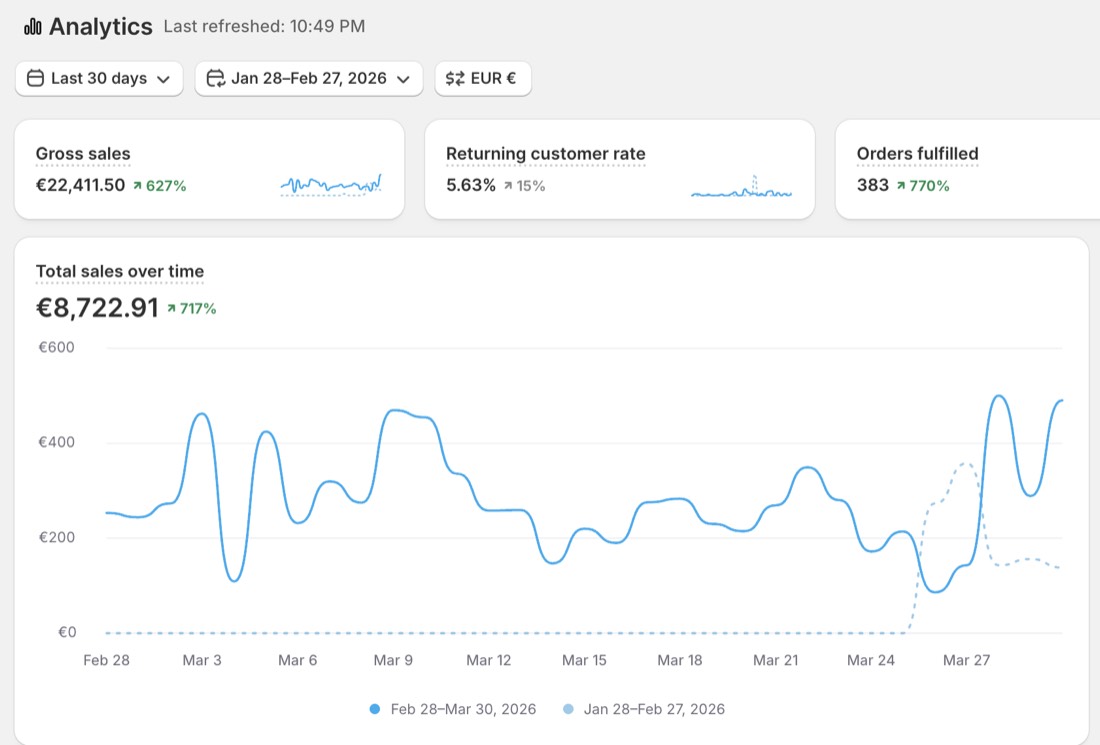The width and height of the screenshot is (1100, 745).
Task: Click the 5.63% returning customer value
Action: (471, 185)
